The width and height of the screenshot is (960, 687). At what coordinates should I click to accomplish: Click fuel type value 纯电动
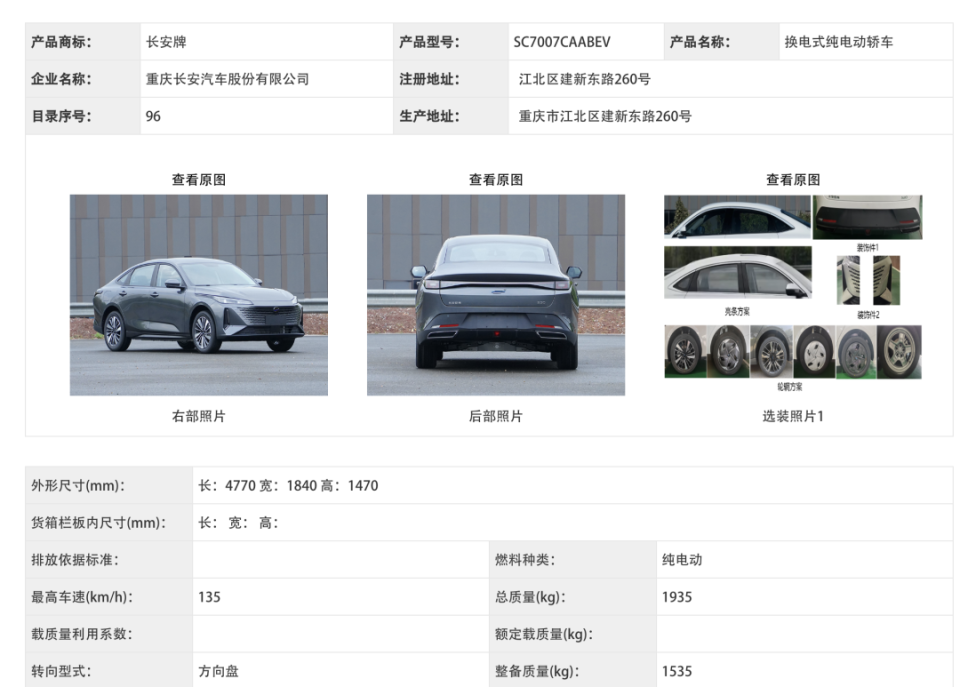682,560
